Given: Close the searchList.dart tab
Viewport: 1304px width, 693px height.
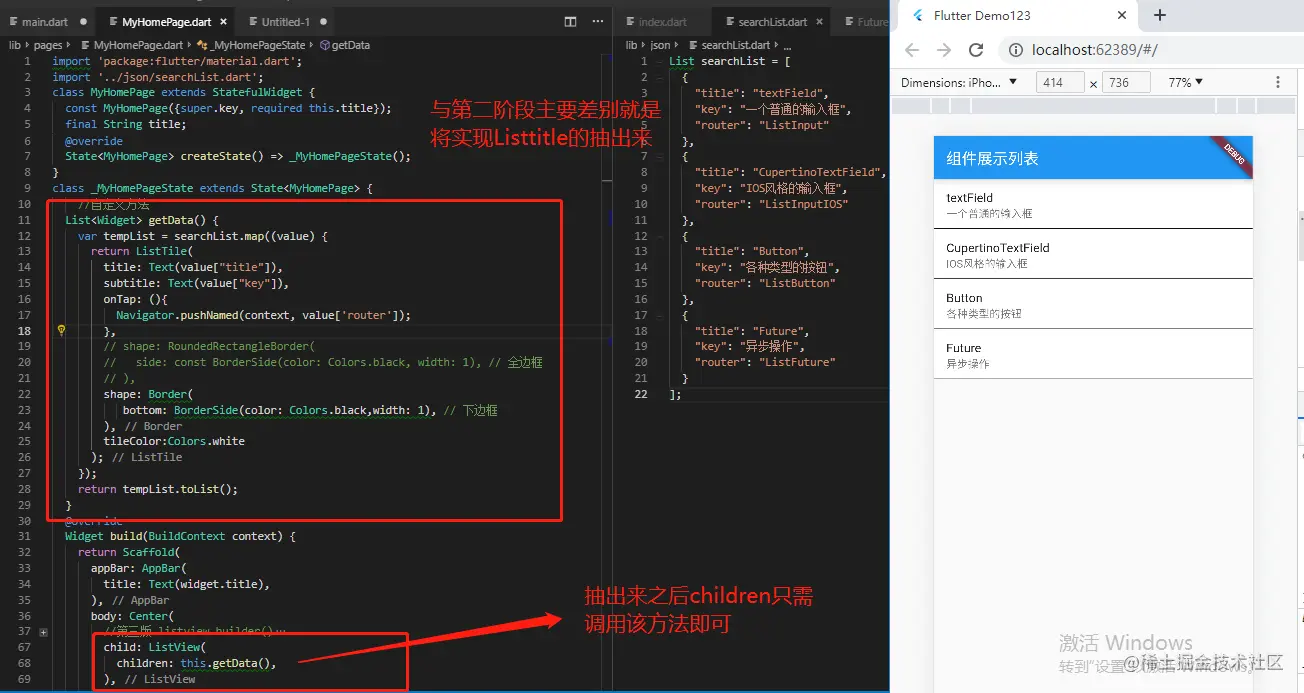Looking at the screenshot, I should tap(821, 21).
